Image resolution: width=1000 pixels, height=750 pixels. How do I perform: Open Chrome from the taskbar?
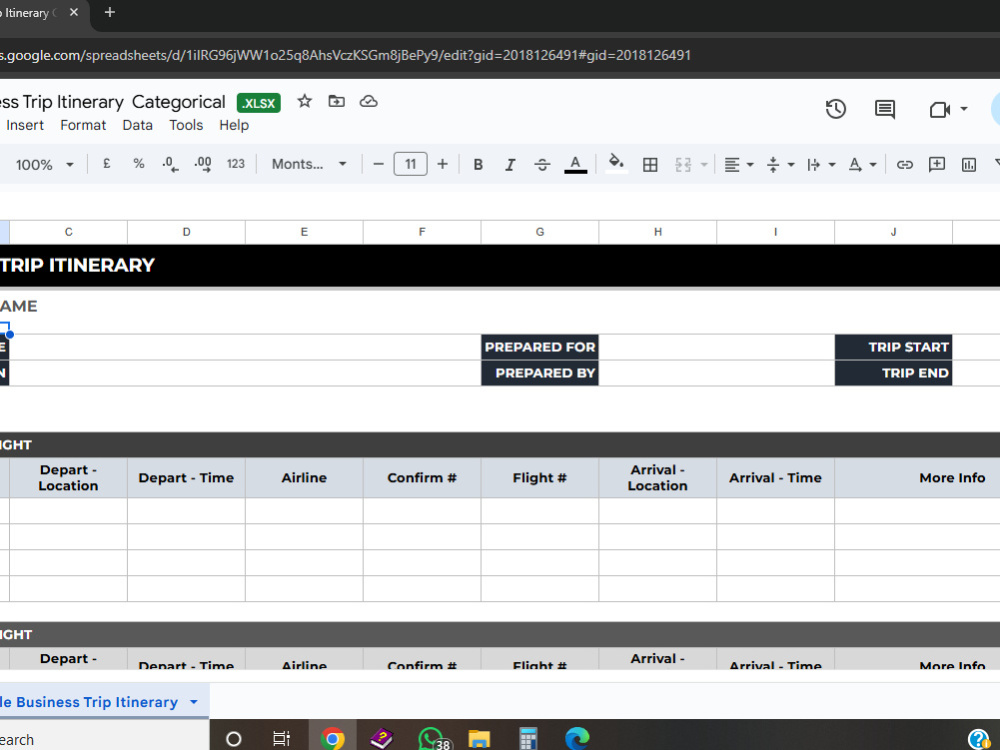coord(332,739)
